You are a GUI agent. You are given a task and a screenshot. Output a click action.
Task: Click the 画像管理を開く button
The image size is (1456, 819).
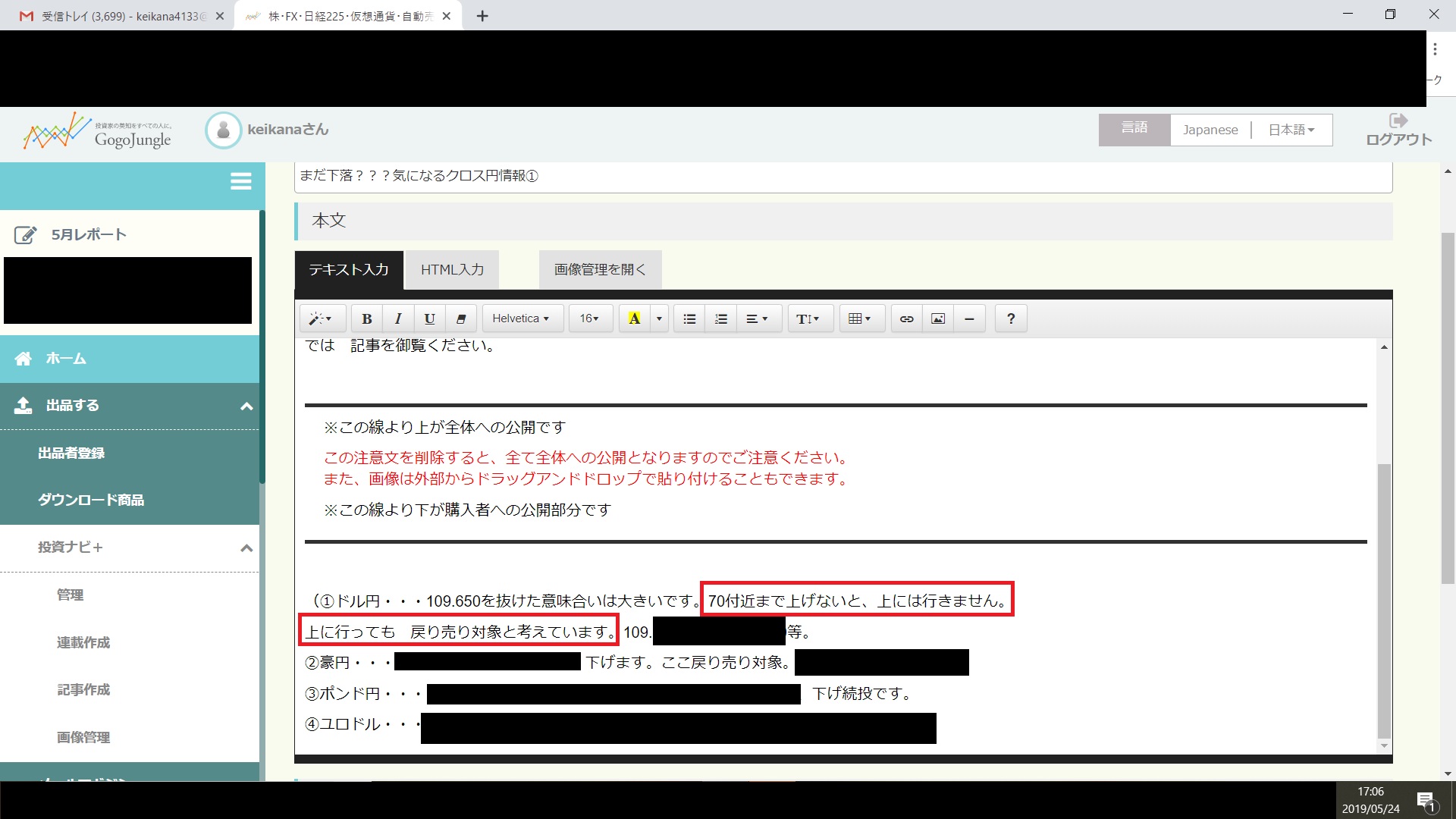click(600, 270)
